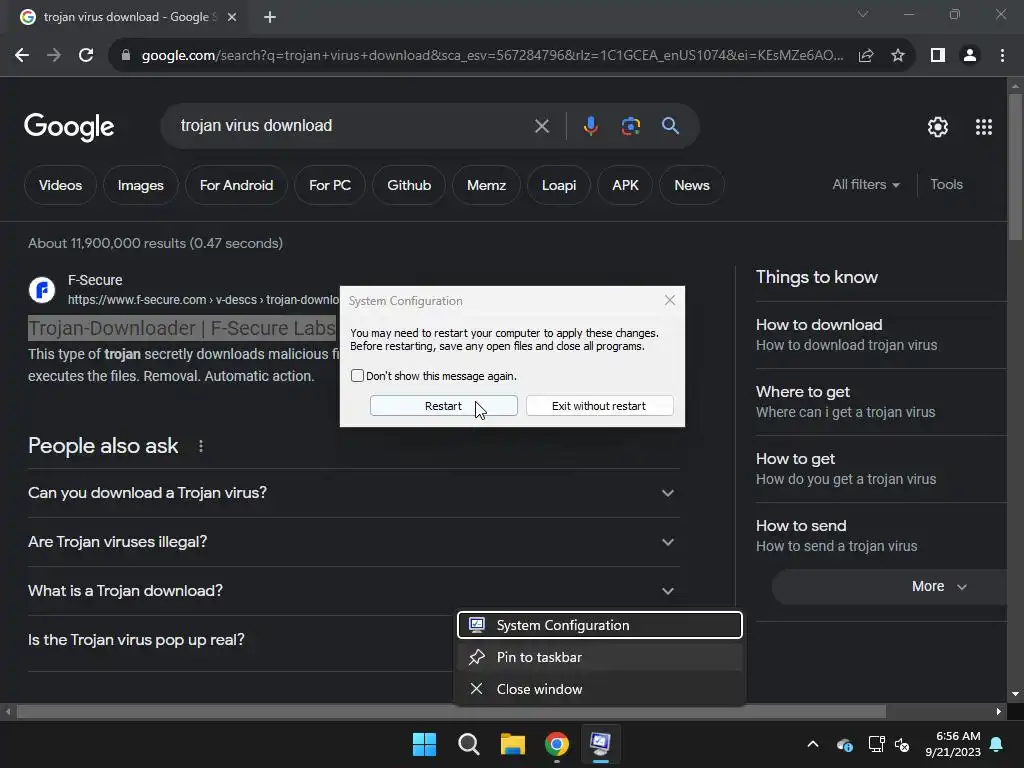Submit search with magnifier icon
The width and height of the screenshot is (1024, 768).
670,126
